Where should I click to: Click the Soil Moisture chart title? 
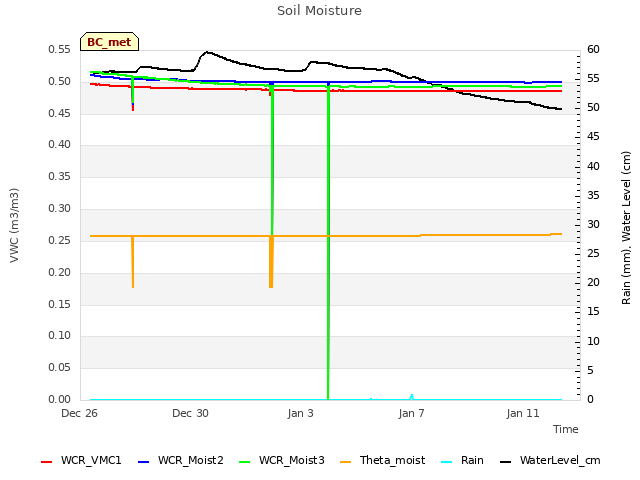click(319, 11)
